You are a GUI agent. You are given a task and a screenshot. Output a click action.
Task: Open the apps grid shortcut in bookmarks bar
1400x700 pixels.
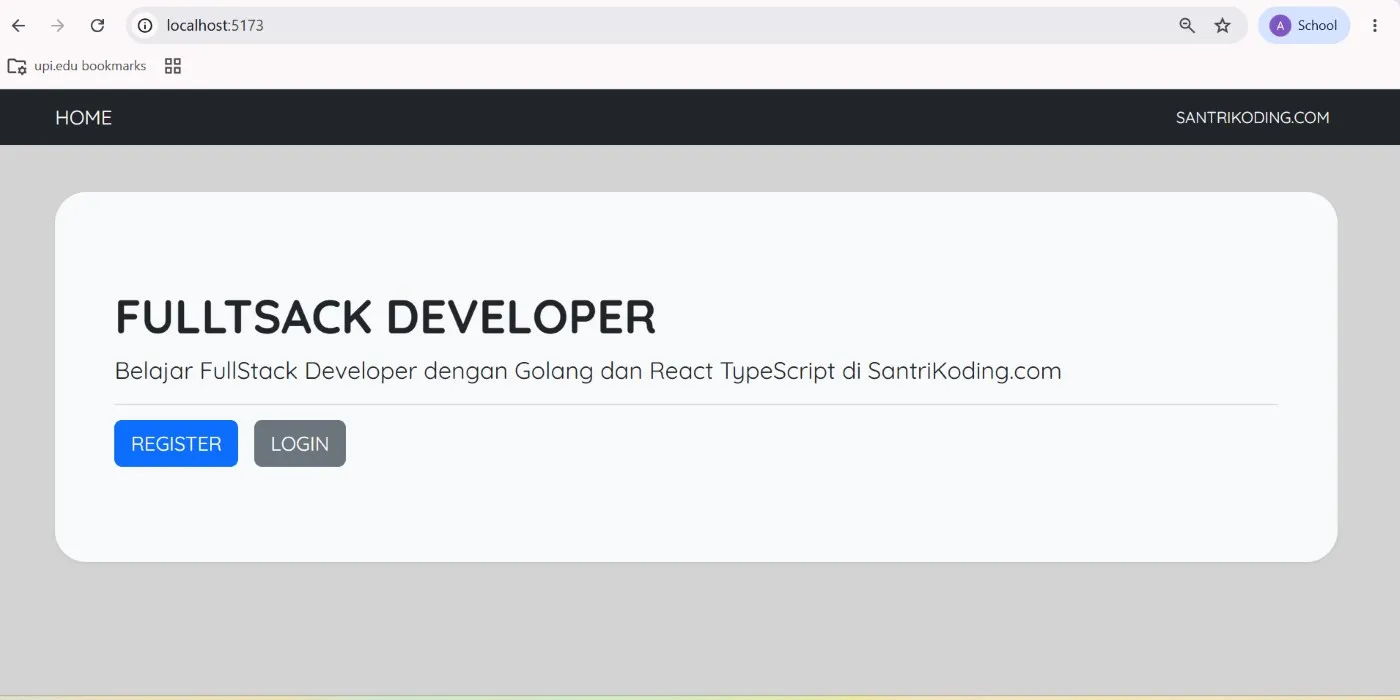[x=173, y=66]
